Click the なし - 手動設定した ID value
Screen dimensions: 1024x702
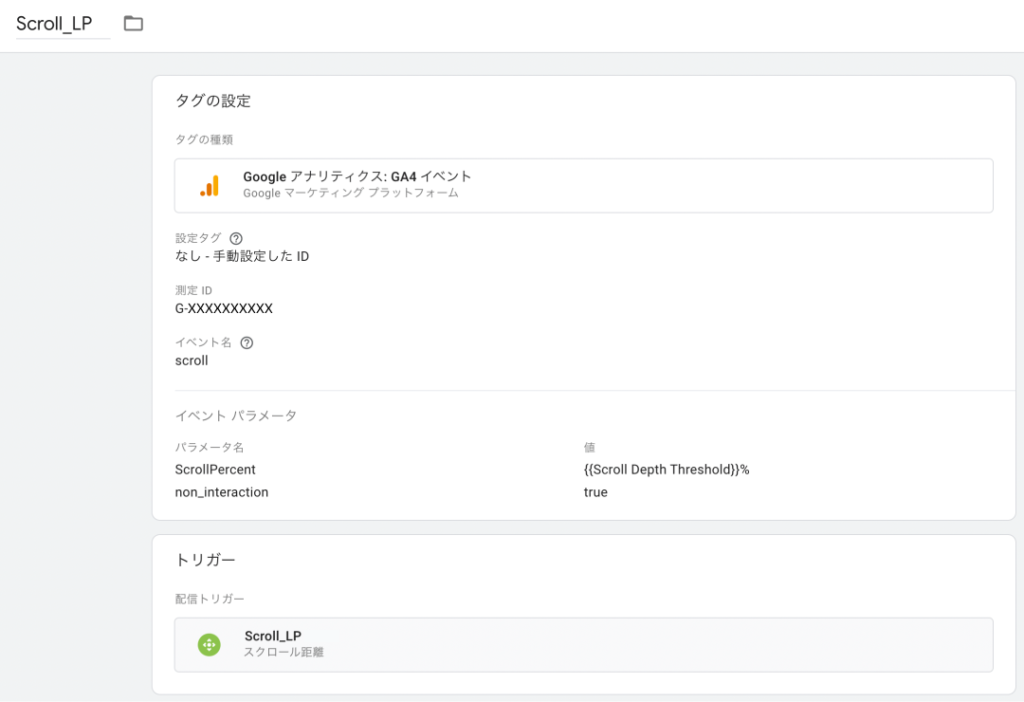point(241,256)
